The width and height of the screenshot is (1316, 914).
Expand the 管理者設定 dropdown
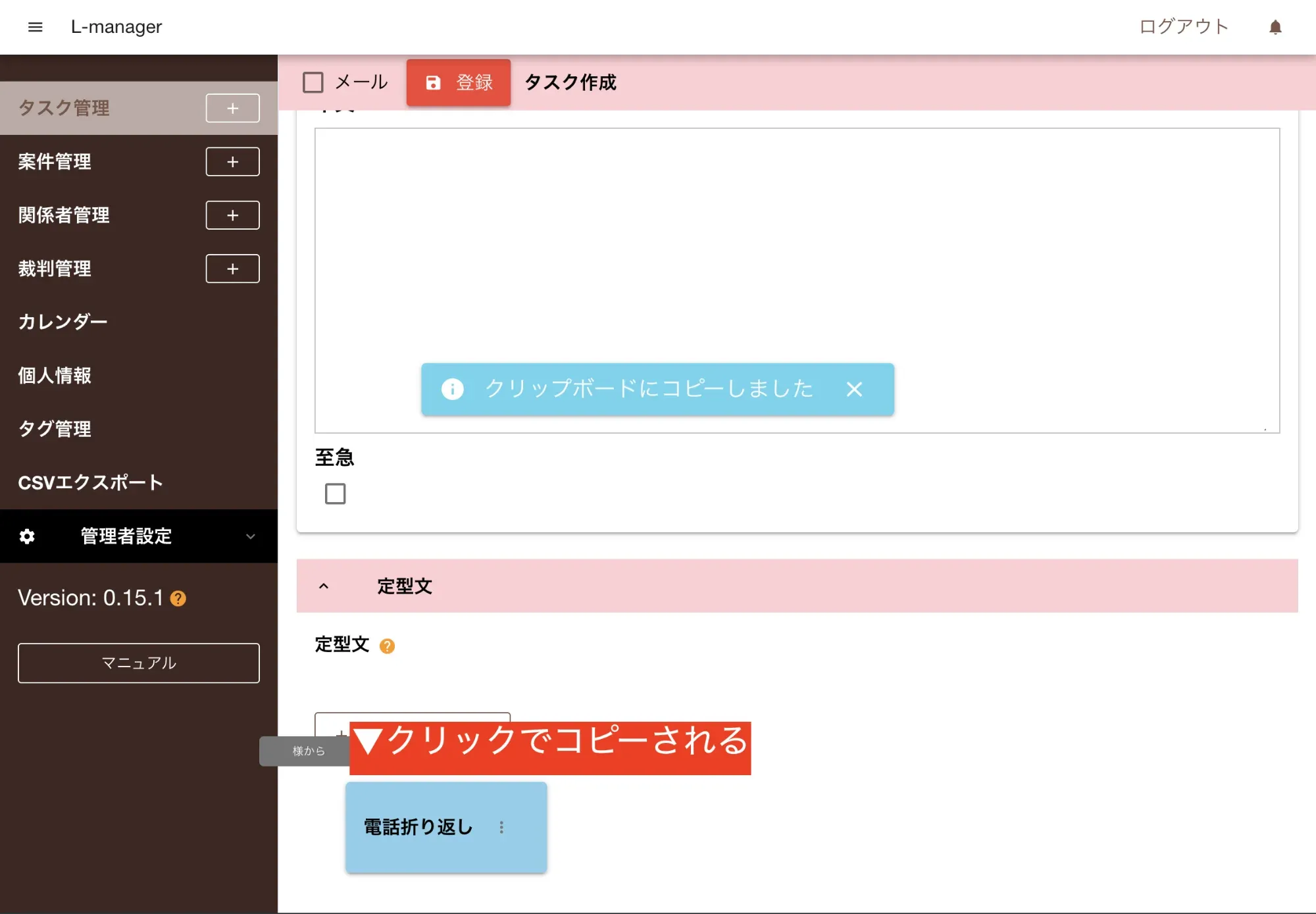250,536
